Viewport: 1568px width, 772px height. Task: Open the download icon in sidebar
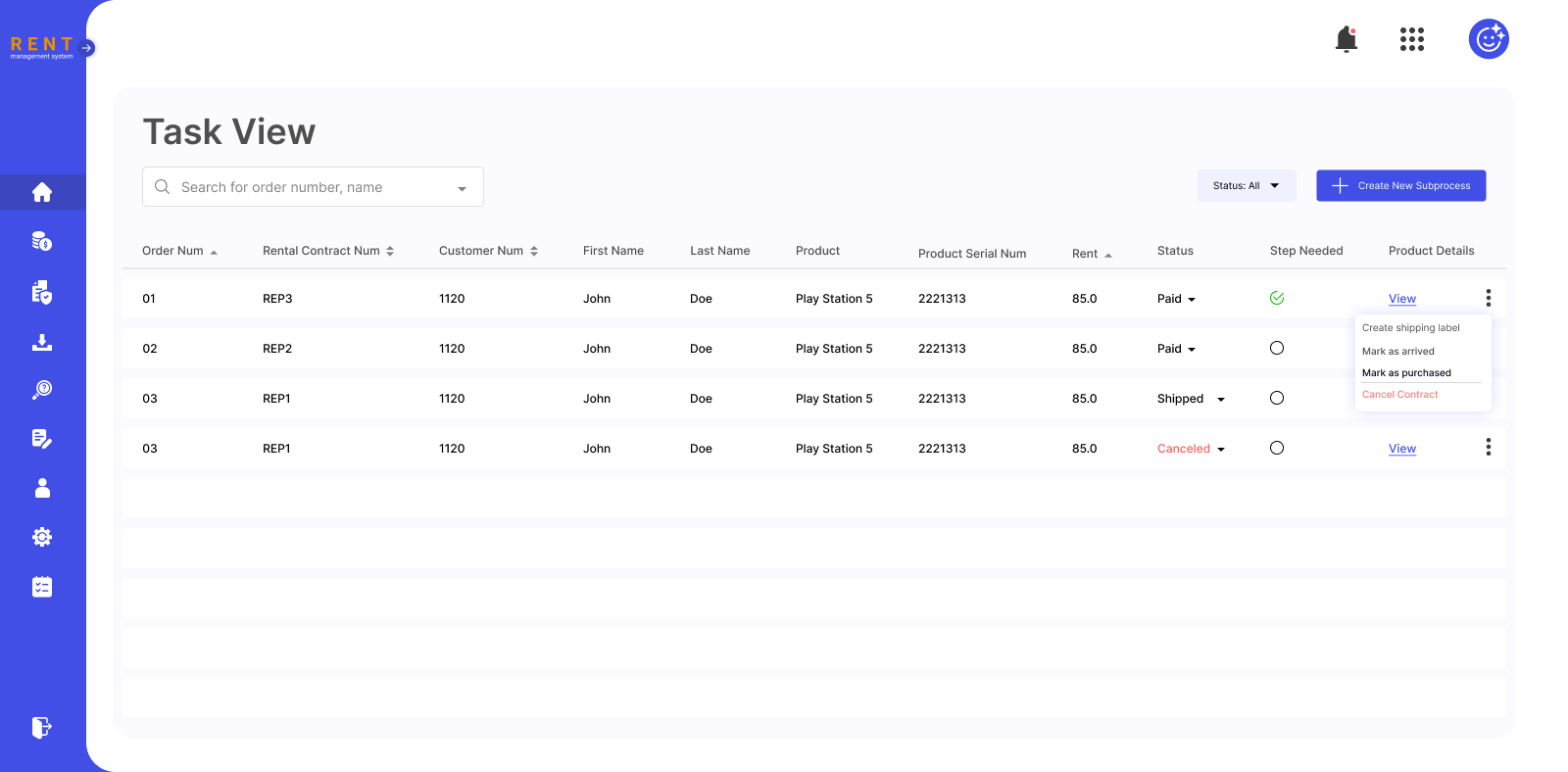coord(42,342)
